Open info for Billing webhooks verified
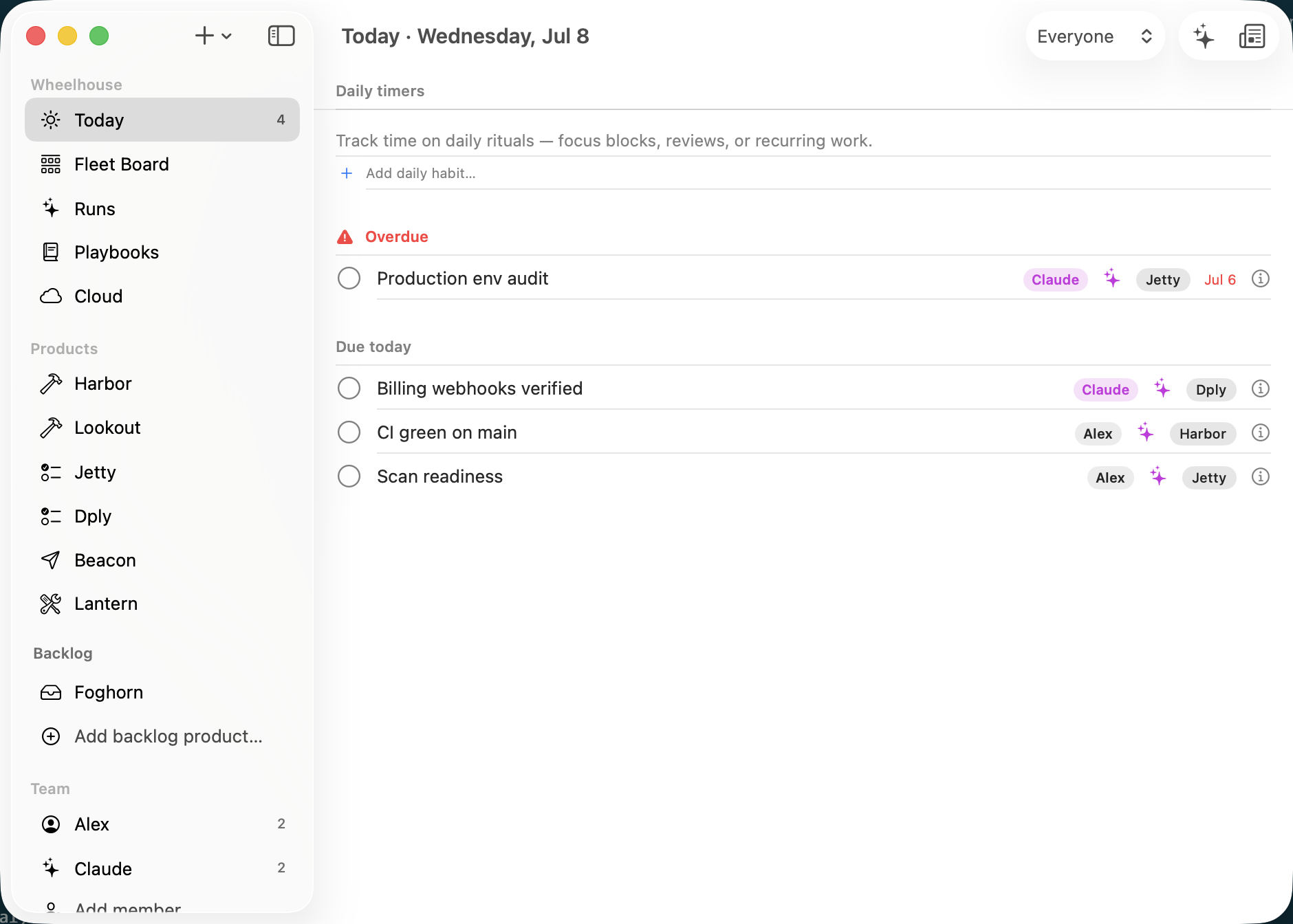 (x=1260, y=388)
